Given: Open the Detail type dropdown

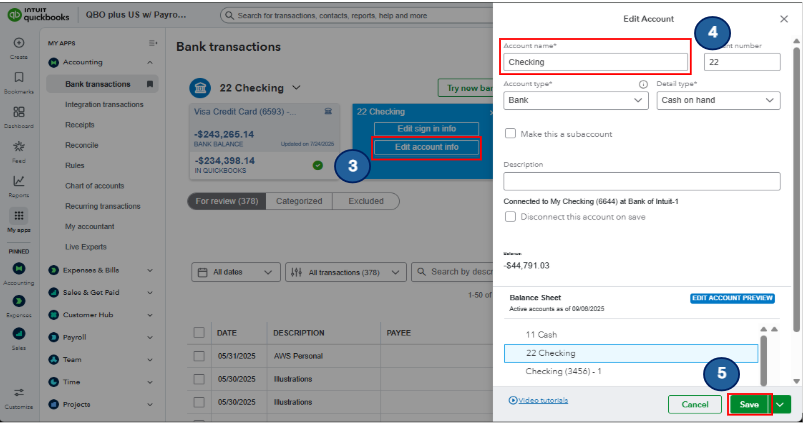Looking at the screenshot, I should click(x=718, y=100).
